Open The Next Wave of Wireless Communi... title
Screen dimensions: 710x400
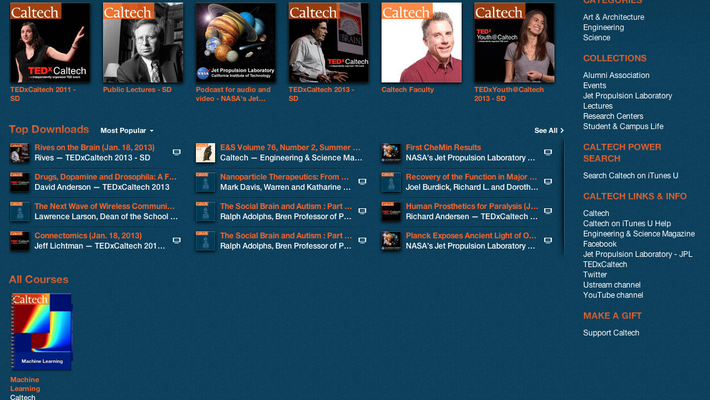(x=105, y=206)
